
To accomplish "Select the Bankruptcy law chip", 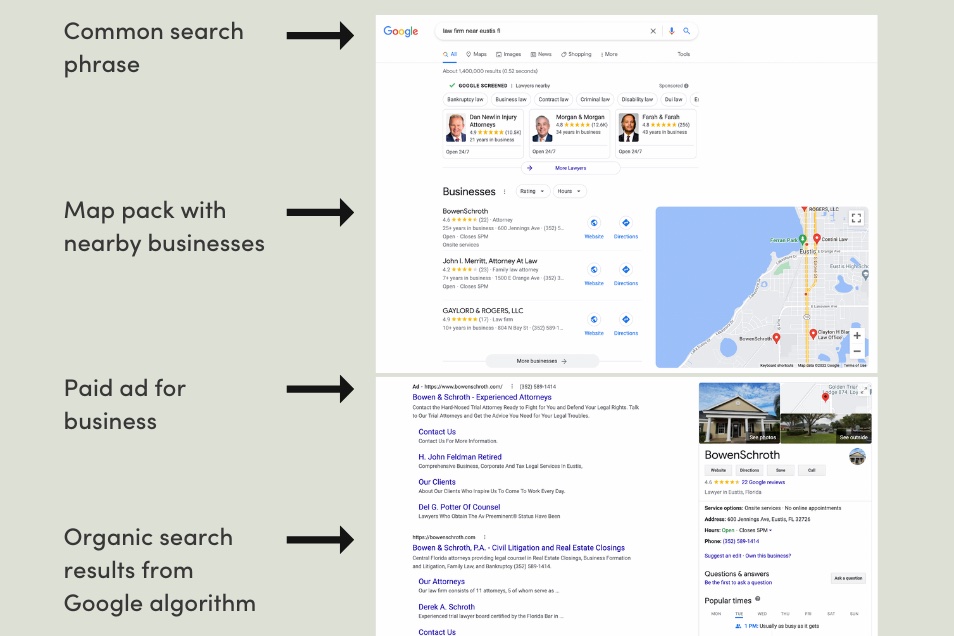I will (x=465, y=99).
